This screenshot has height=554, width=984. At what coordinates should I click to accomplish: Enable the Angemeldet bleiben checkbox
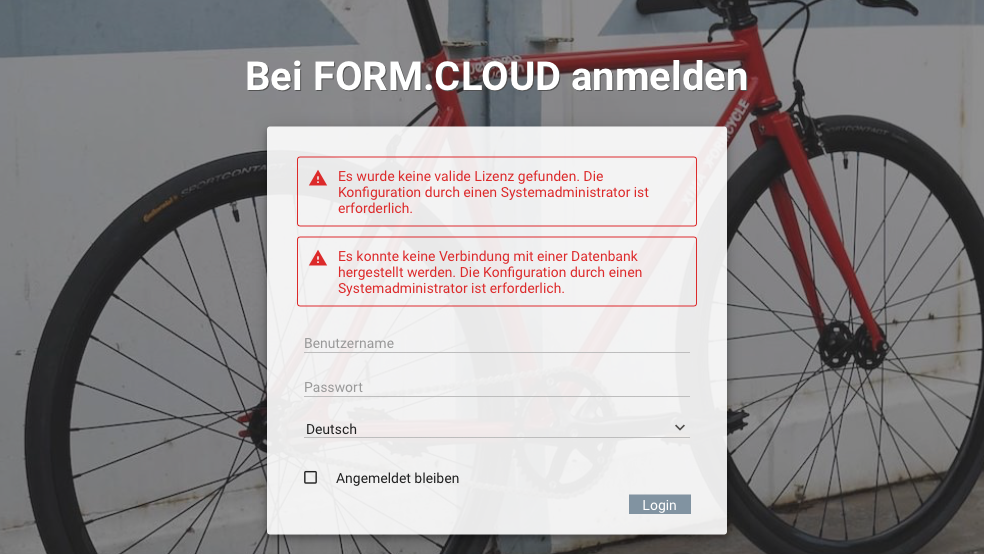[311, 477]
